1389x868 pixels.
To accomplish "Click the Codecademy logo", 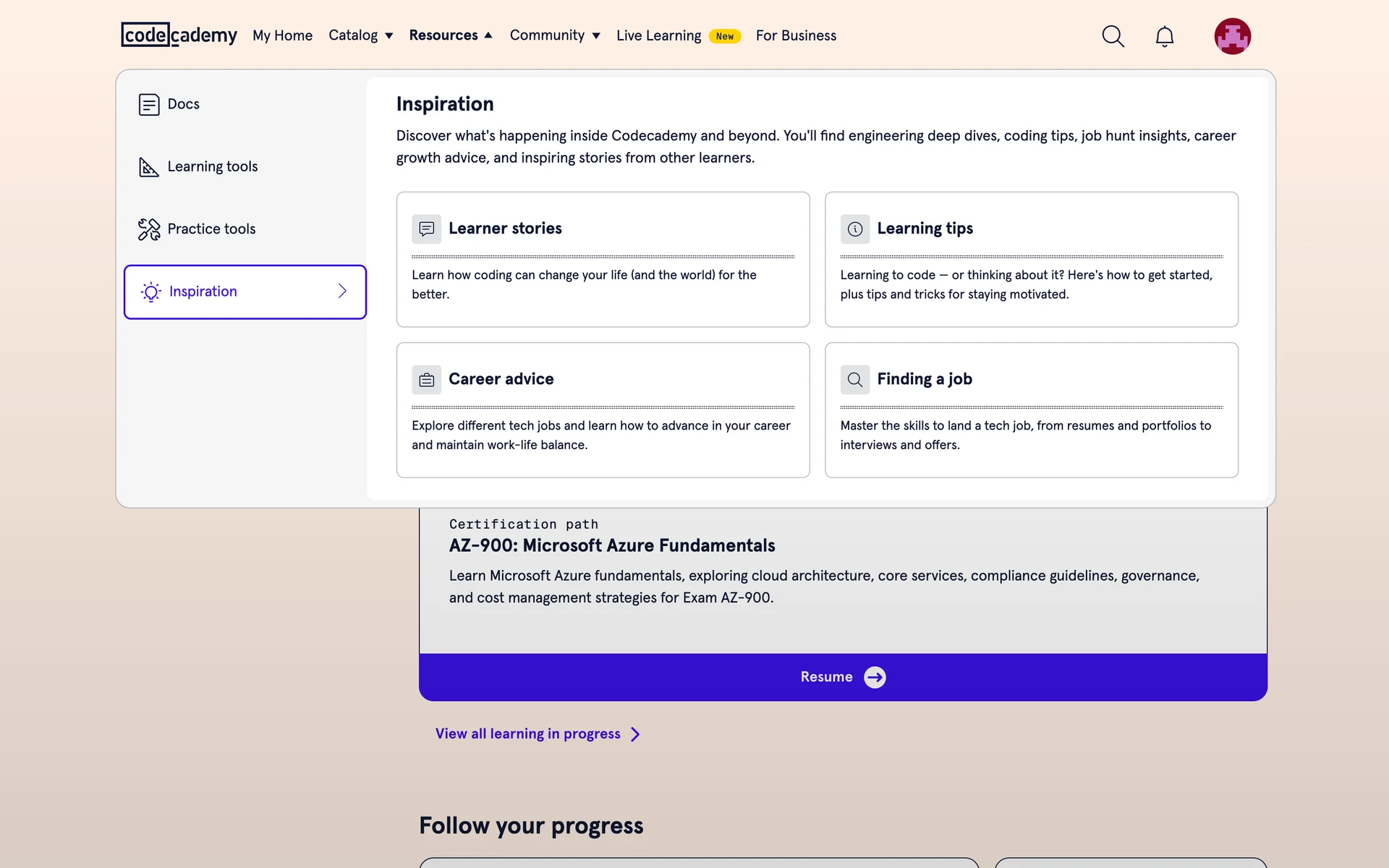I will (179, 35).
